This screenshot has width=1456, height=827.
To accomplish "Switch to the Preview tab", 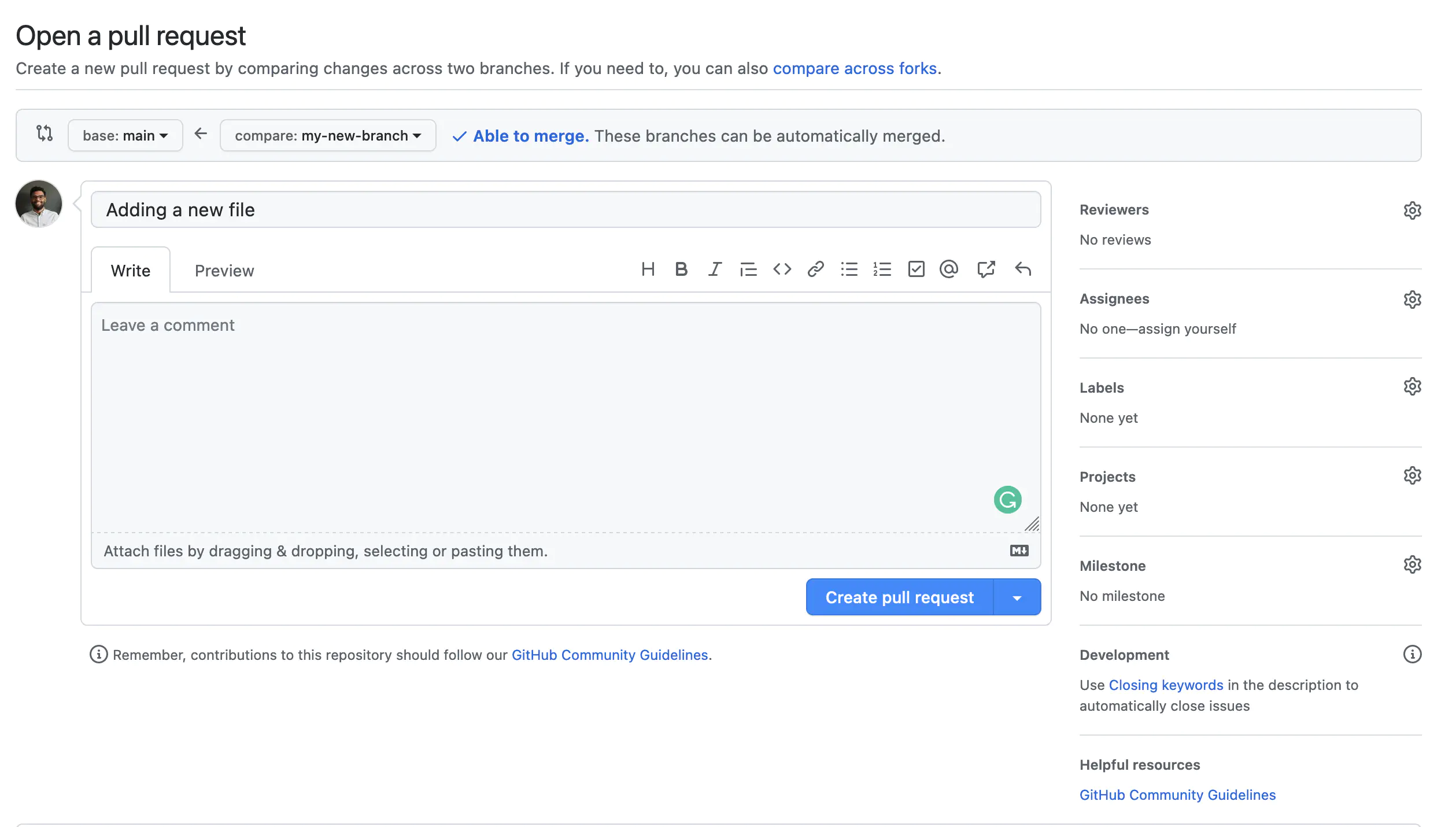I will (x=224, y=271).
